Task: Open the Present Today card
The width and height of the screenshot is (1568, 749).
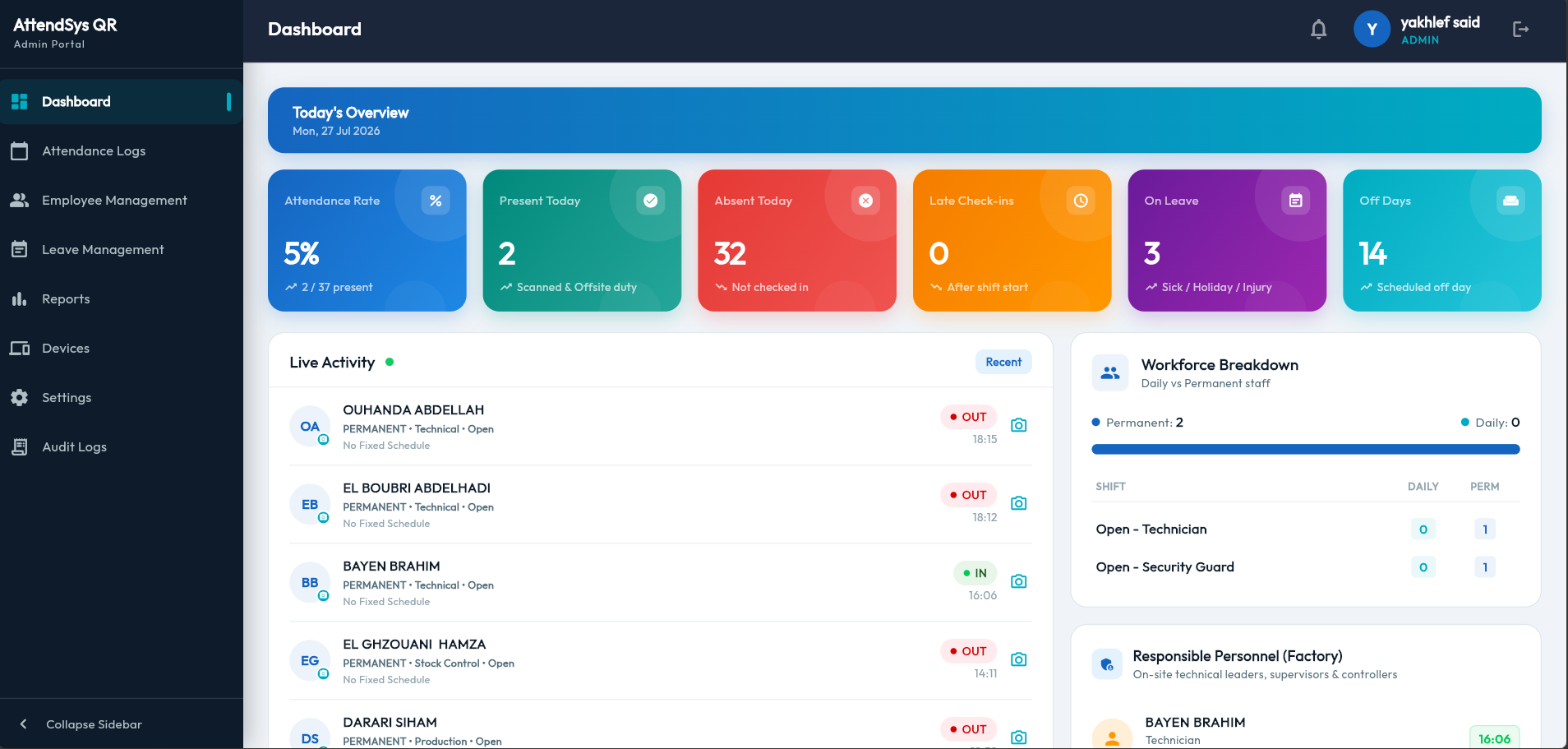Action: click(582, 241)
